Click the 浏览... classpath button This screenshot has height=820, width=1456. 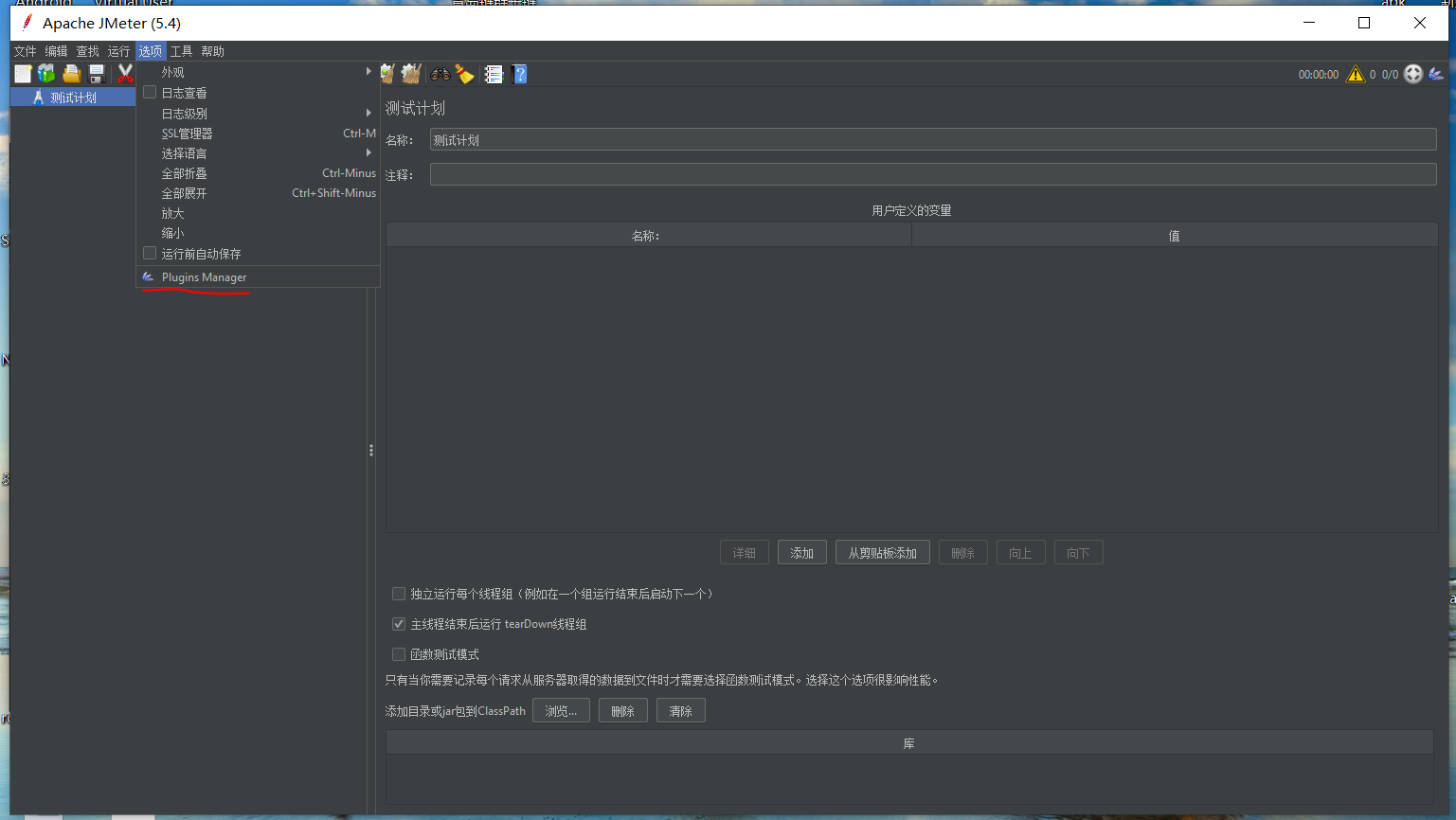561,711
